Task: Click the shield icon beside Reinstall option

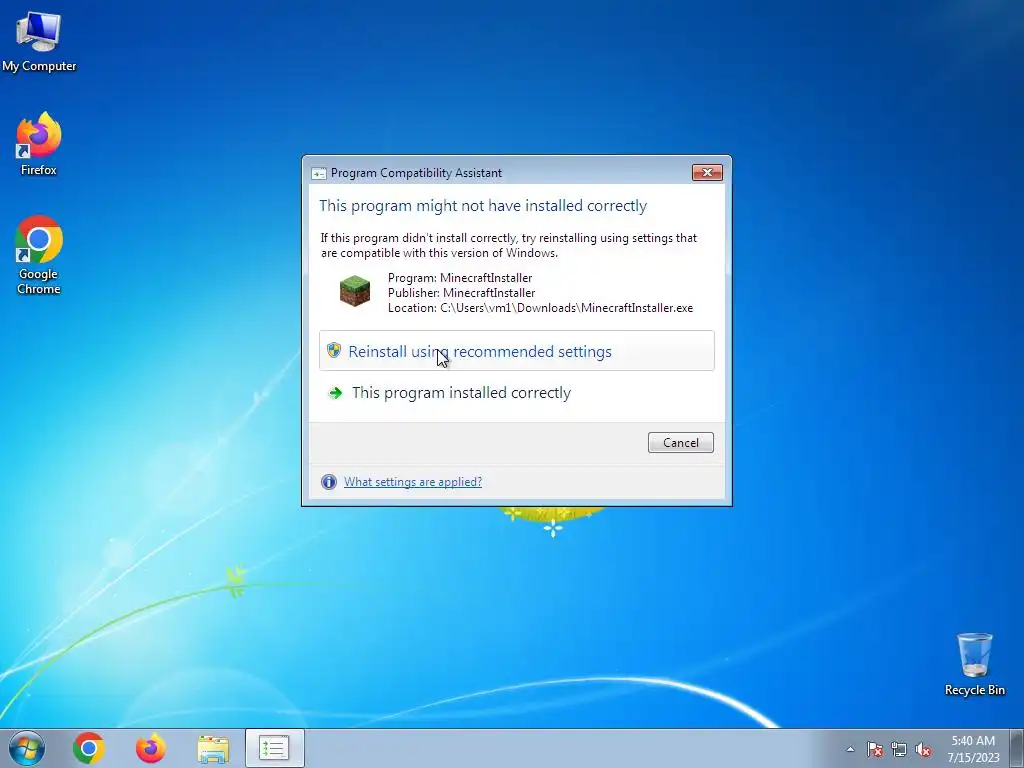Action: coord(334,350)
